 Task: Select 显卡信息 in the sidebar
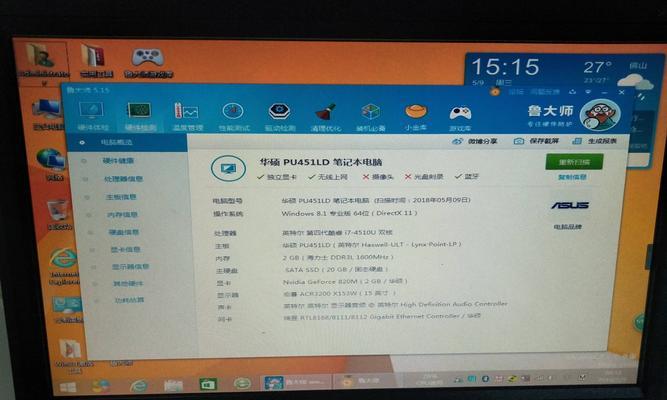[125, 249]
